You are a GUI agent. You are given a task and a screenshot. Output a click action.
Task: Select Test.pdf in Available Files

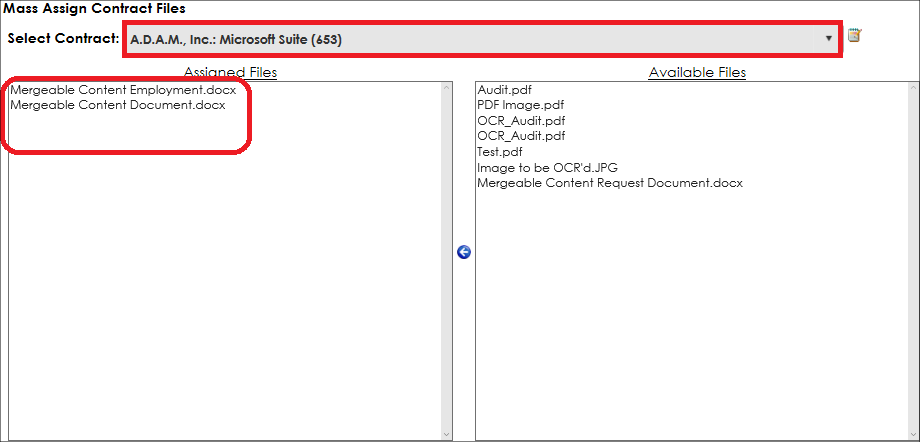[500, 151]
